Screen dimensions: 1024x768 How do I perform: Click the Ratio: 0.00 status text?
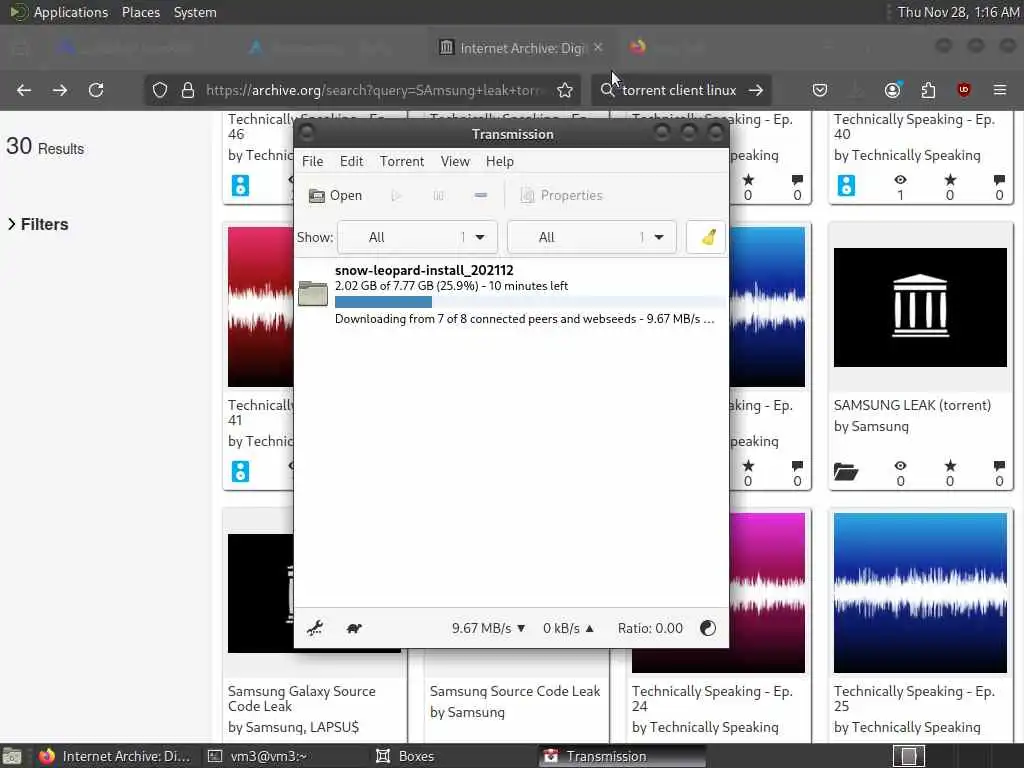tap(650, 628)
